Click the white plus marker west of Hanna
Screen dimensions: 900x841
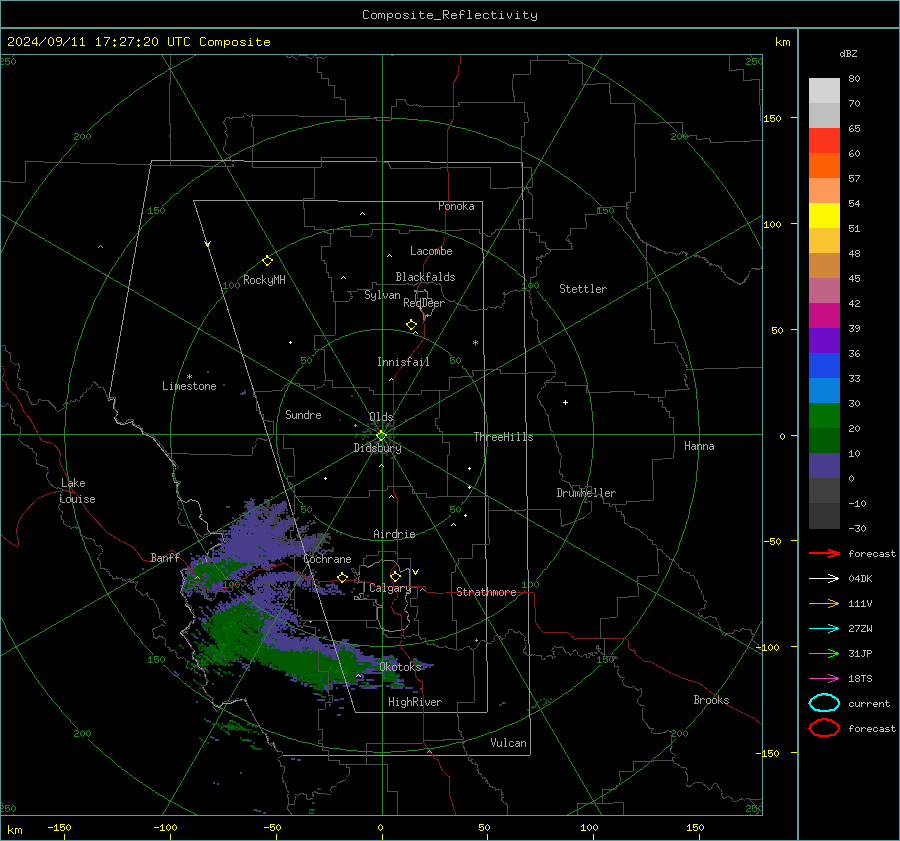point(565,402)
